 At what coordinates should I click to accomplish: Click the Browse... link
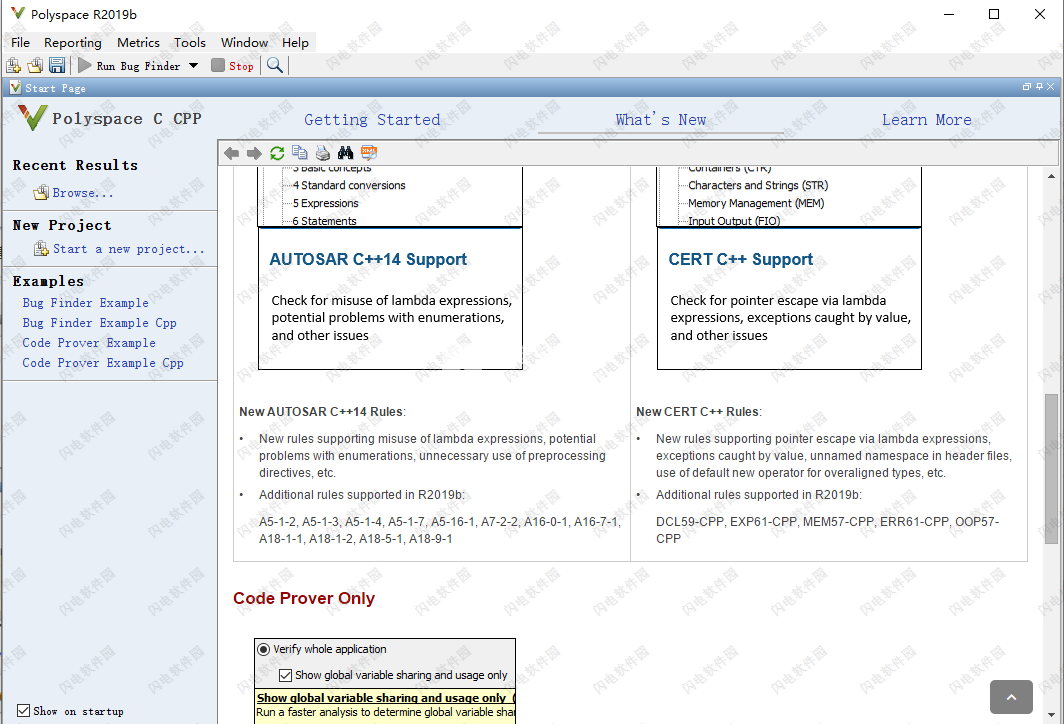[83, 193]
